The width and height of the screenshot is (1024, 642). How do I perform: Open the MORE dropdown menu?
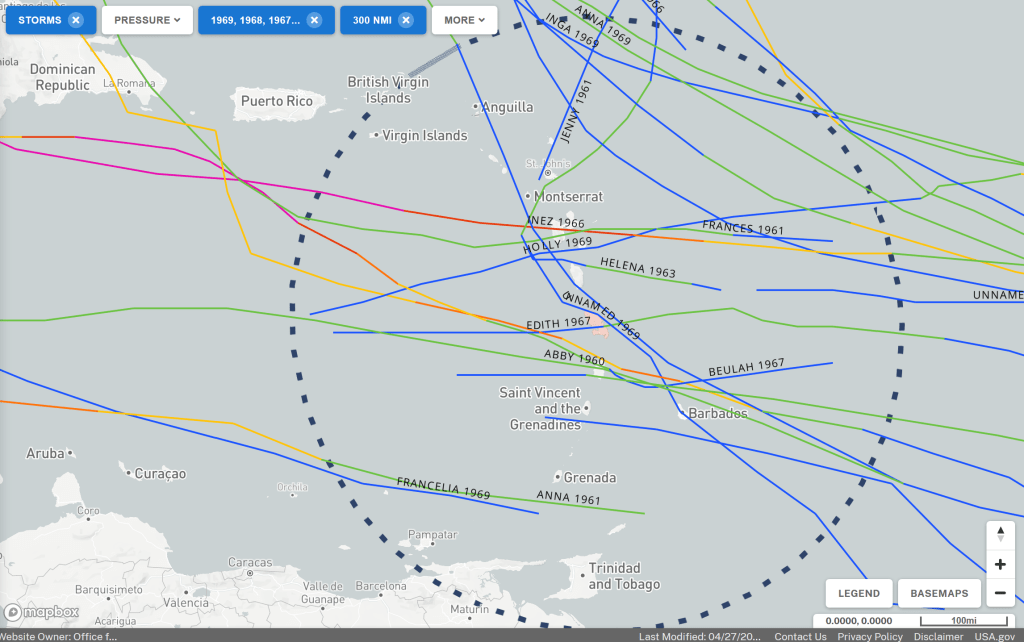[x=464, y=20]
